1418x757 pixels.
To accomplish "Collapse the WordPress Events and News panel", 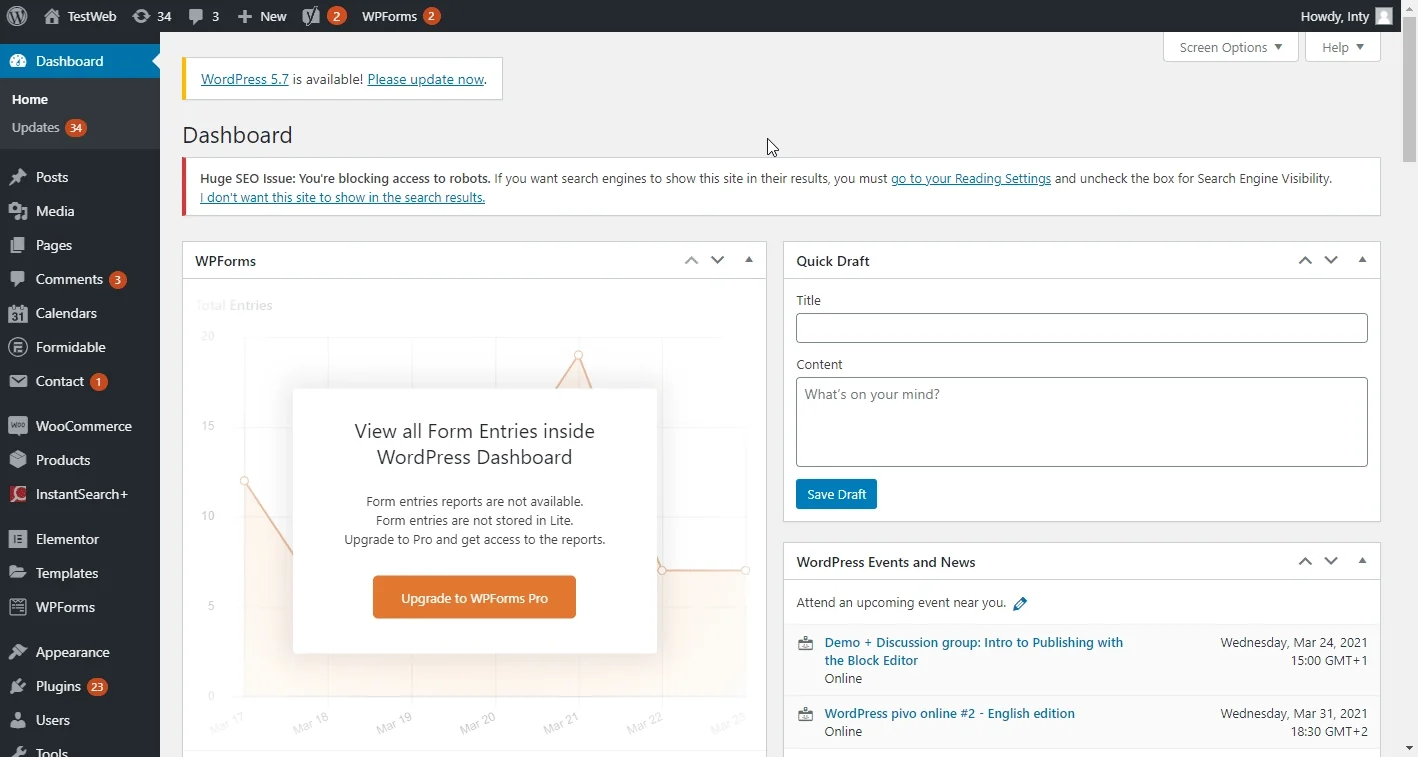I will 1362,561.
